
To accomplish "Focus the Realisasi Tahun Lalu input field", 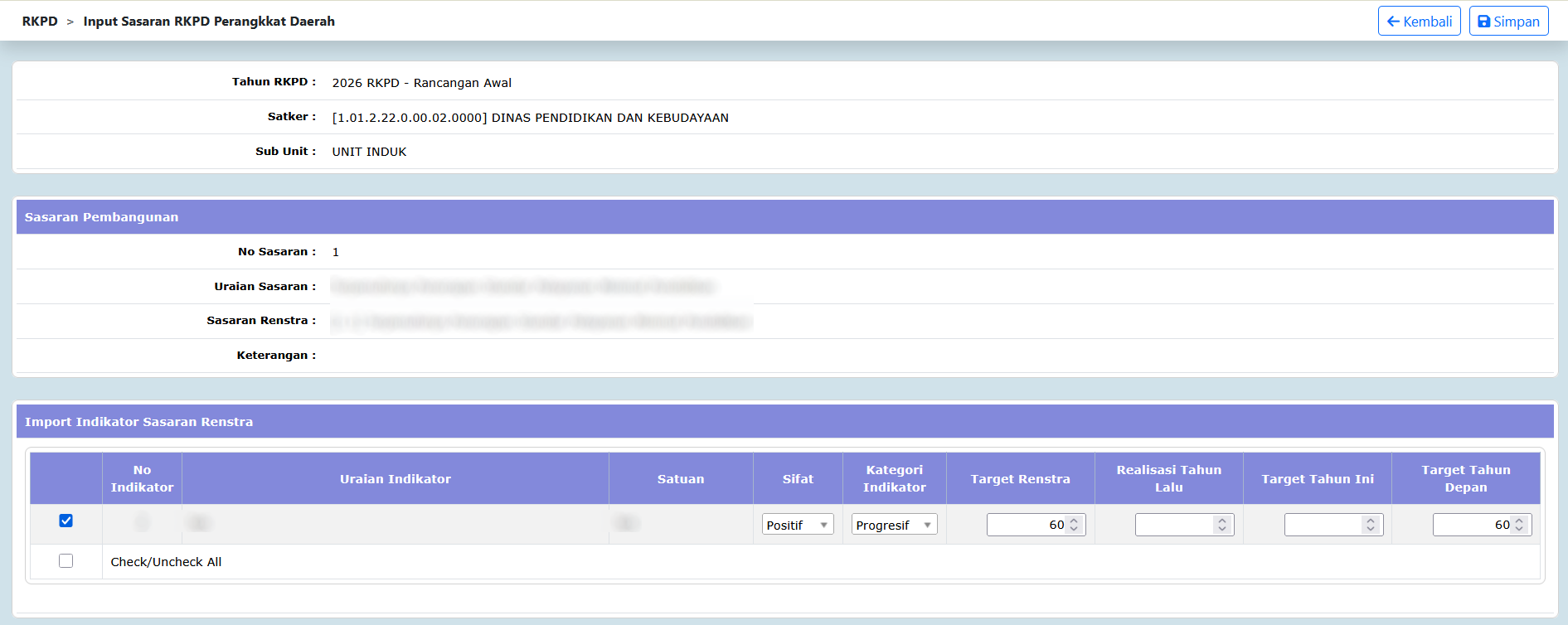I will tap(1174, 525).
